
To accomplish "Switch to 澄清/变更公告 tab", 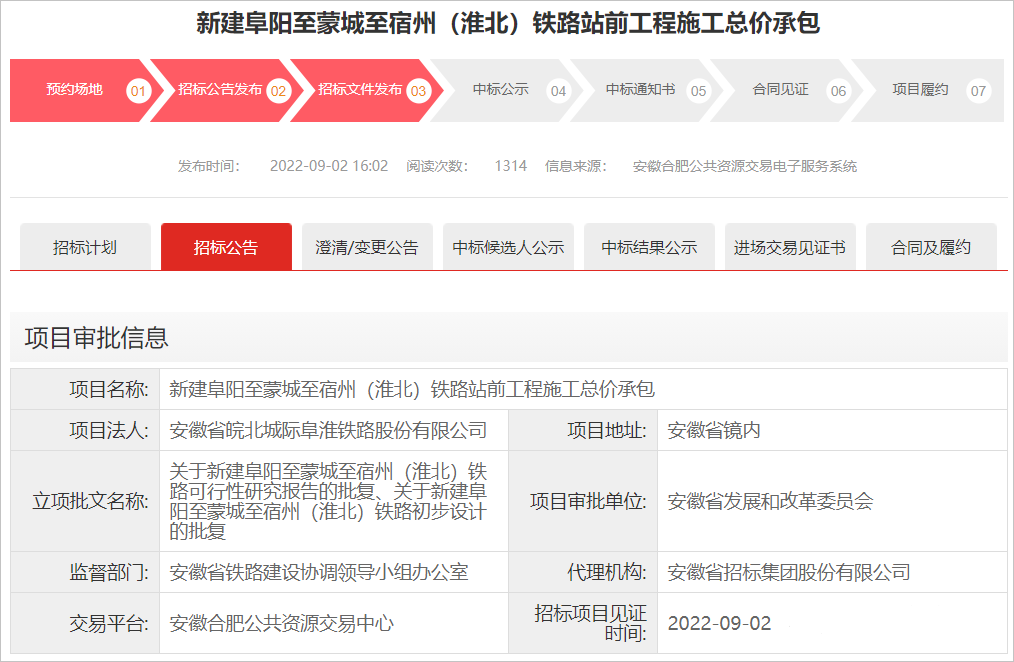I will coord(367,247).
